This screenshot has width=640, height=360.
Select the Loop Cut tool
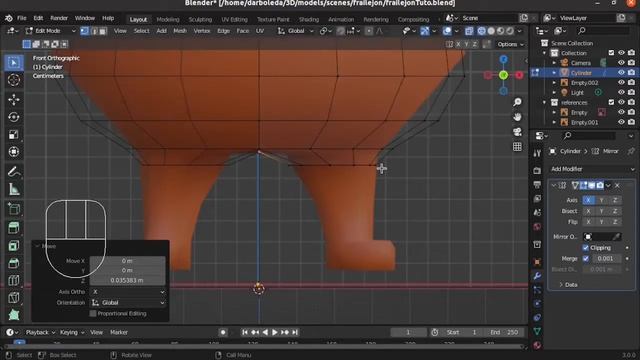pyautogui.click(x=13, y=280)
